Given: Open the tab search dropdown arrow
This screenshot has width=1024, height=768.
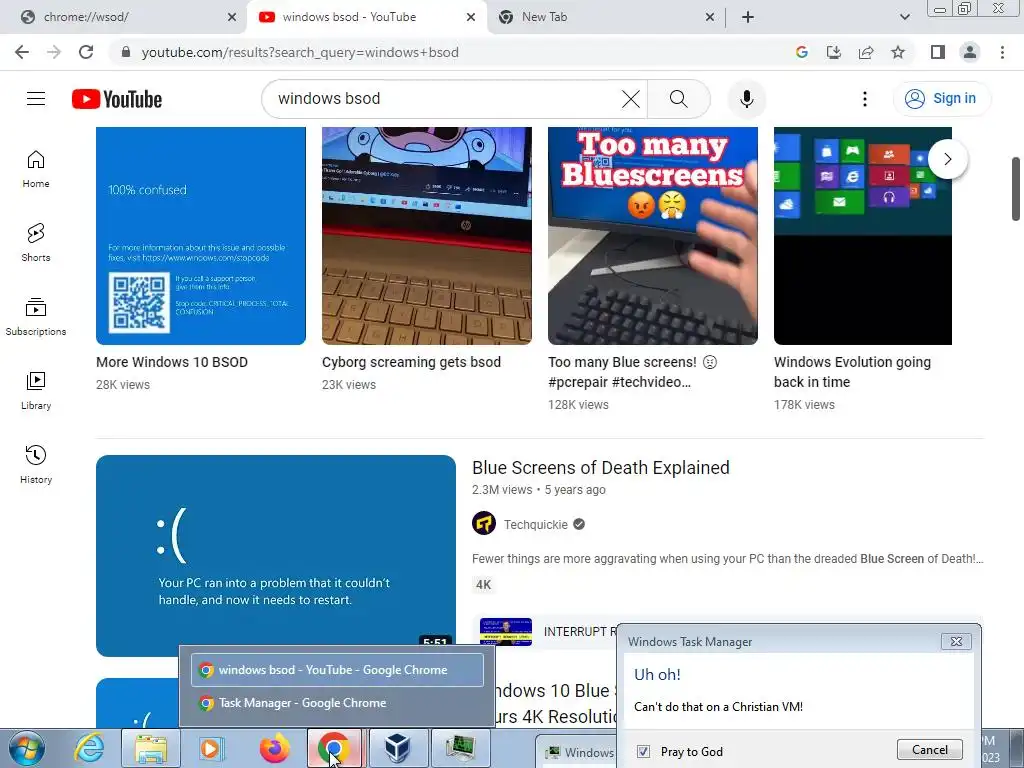Looking at the screenshot, I should pyautogui.click(x=904, y=17).
